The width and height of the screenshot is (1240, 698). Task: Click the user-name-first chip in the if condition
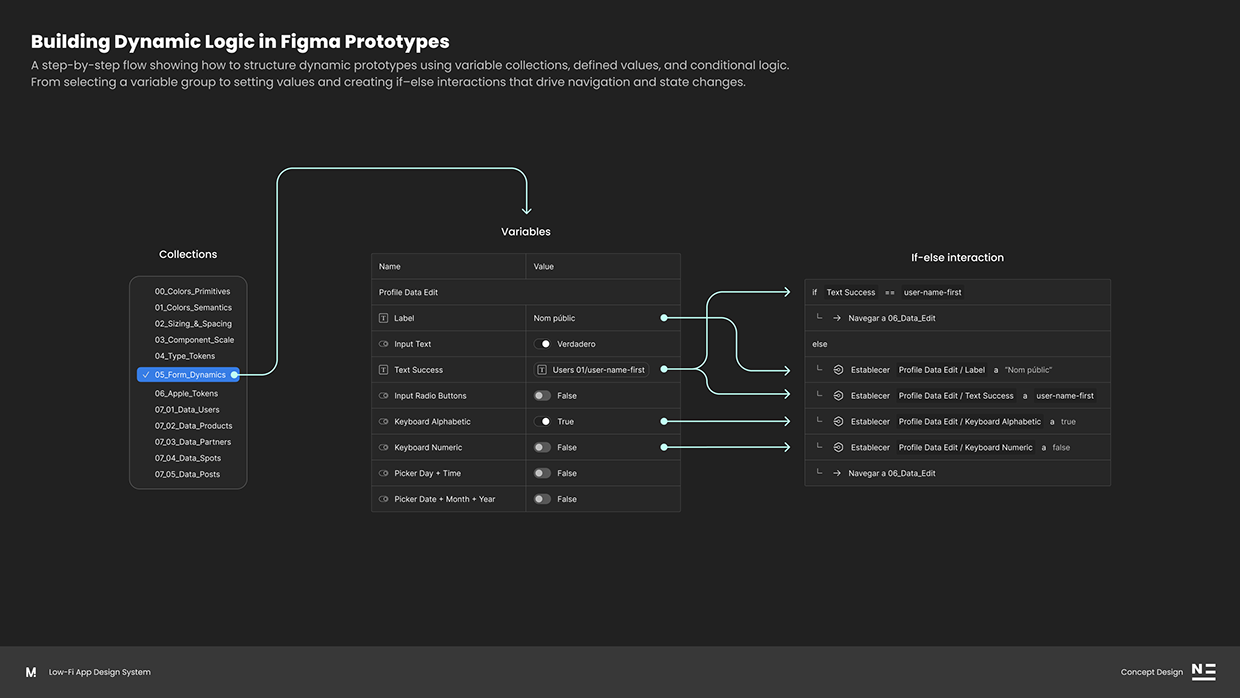click(933, 293)
